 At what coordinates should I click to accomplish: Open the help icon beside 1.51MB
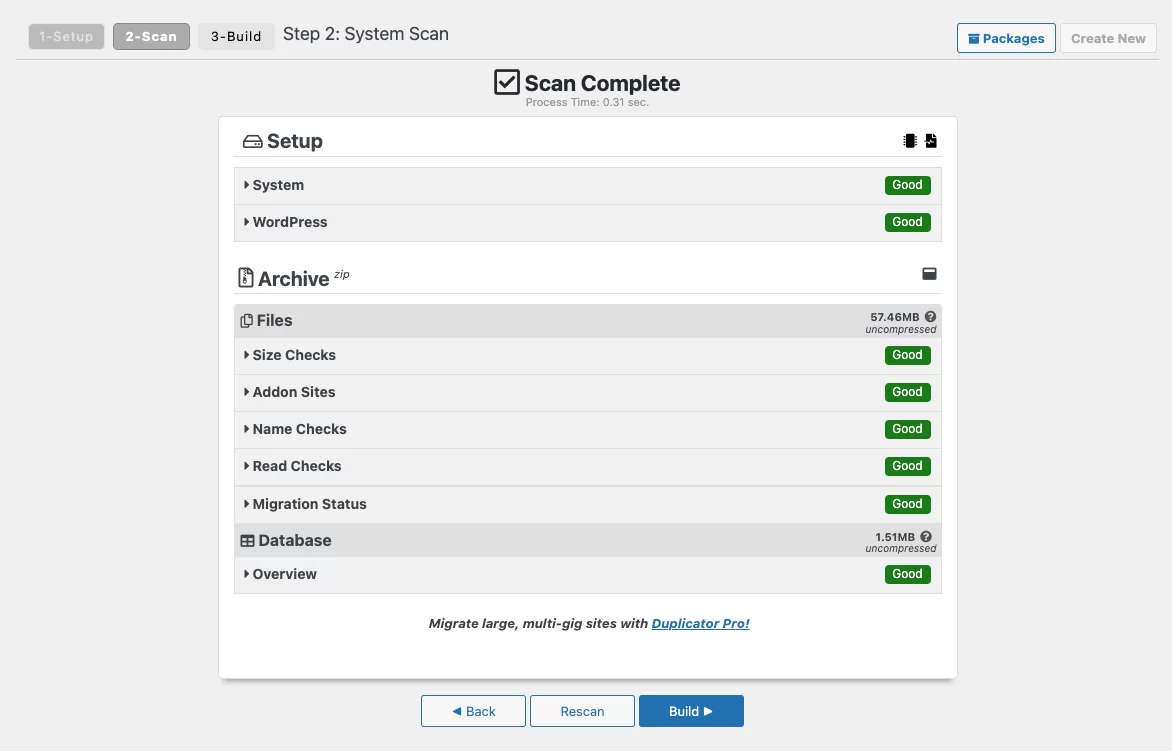coord(926,537)
